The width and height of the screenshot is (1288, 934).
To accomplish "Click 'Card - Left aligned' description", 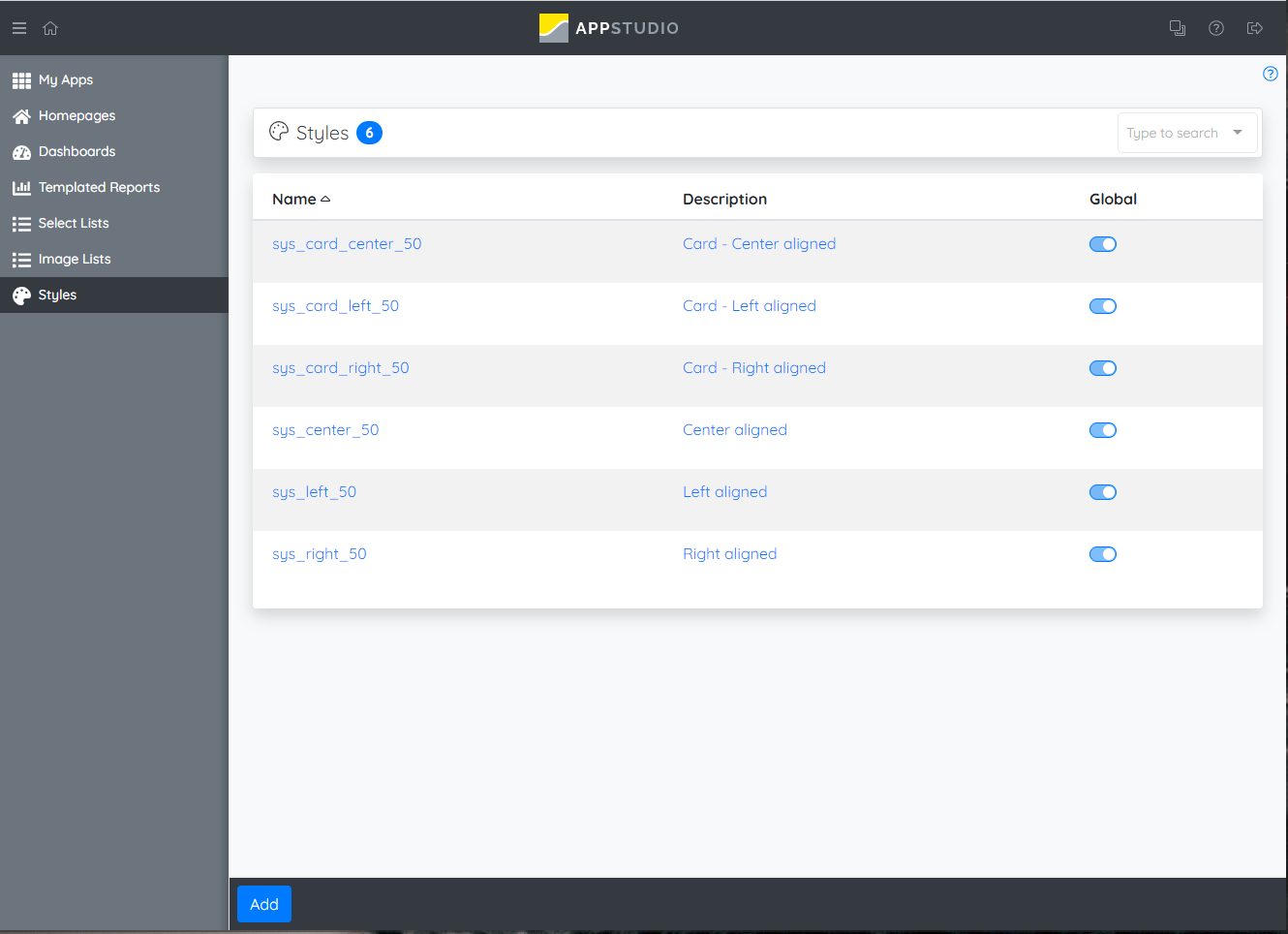I will click(x=750, y=306).
